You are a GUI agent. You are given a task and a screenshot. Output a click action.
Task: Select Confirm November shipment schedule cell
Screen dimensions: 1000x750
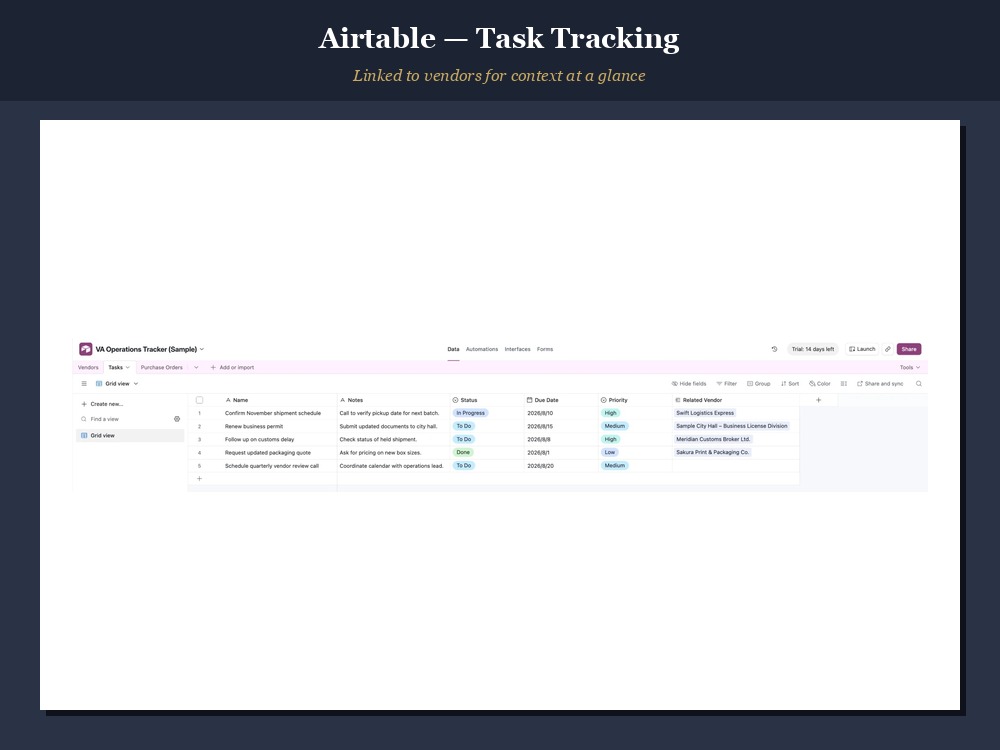(274, 413)
